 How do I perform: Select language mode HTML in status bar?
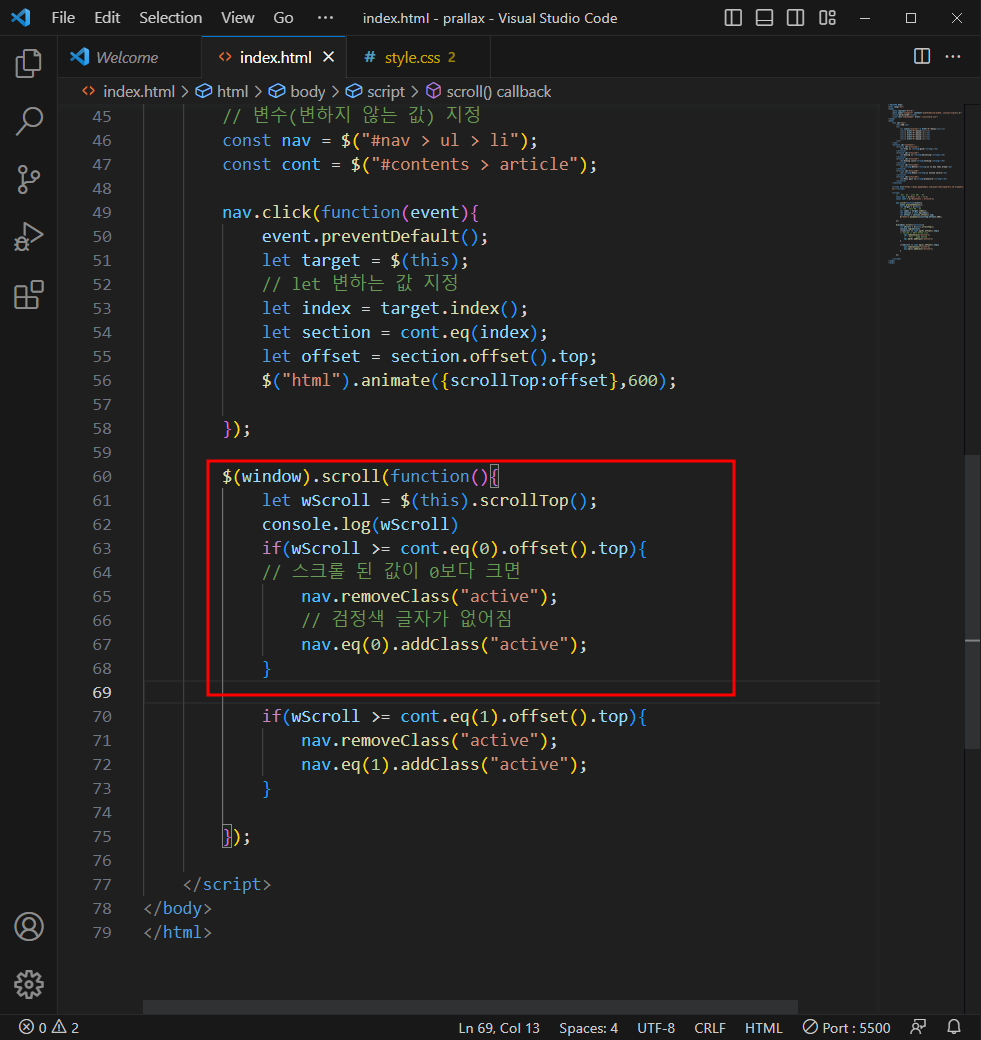pyautogui.click(x=763, y=1027)
